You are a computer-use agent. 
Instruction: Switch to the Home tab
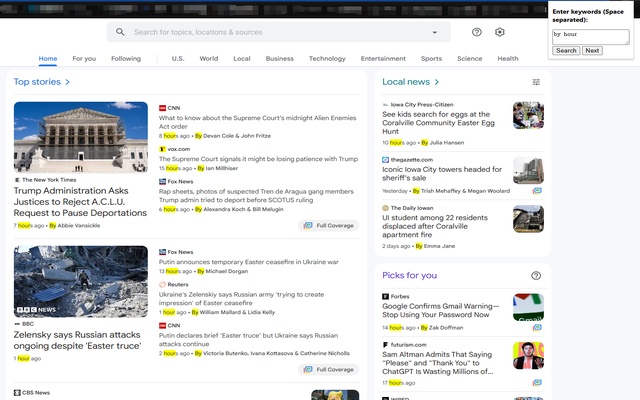point(48,58)
